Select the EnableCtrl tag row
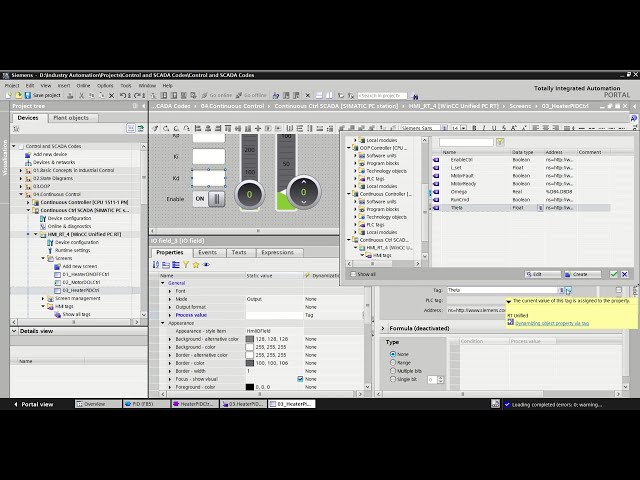640x480 pixels. point(521,160)
